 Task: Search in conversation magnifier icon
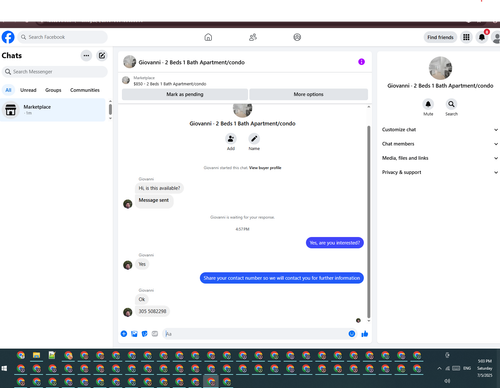coord(451,104)
